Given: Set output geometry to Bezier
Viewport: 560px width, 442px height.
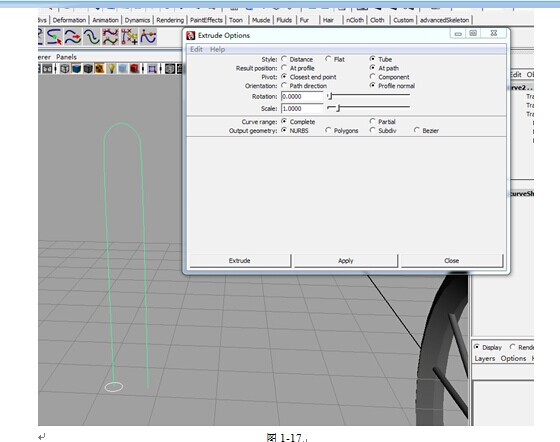Looking at the screenshot, I should click(417, 130).
